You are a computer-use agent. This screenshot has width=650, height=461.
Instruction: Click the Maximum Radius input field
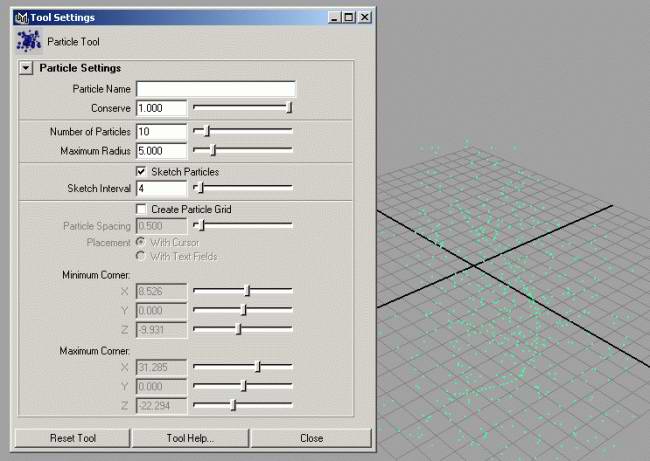(x=161, y=151)
